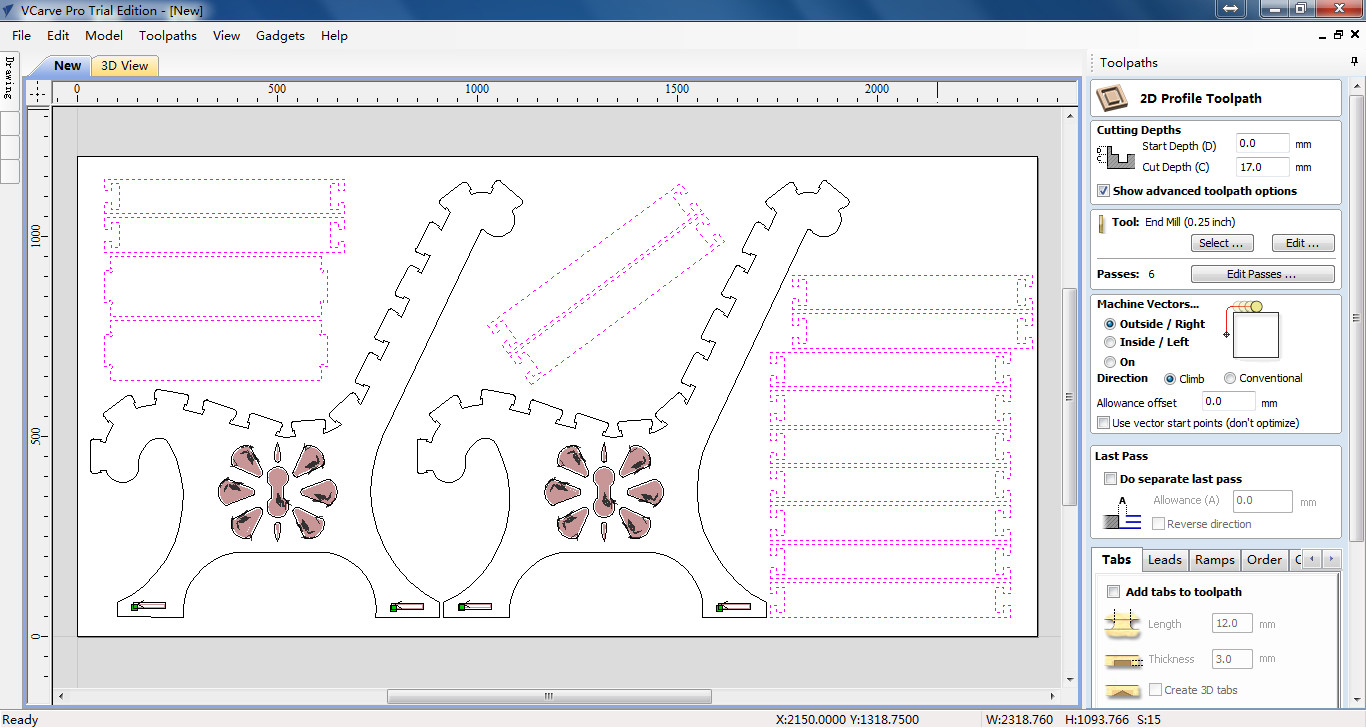The width and height of the screenshot is (1366, 728).
Task: Tick the Create 3D tabs checkbox
Action: coord(1156,690)
